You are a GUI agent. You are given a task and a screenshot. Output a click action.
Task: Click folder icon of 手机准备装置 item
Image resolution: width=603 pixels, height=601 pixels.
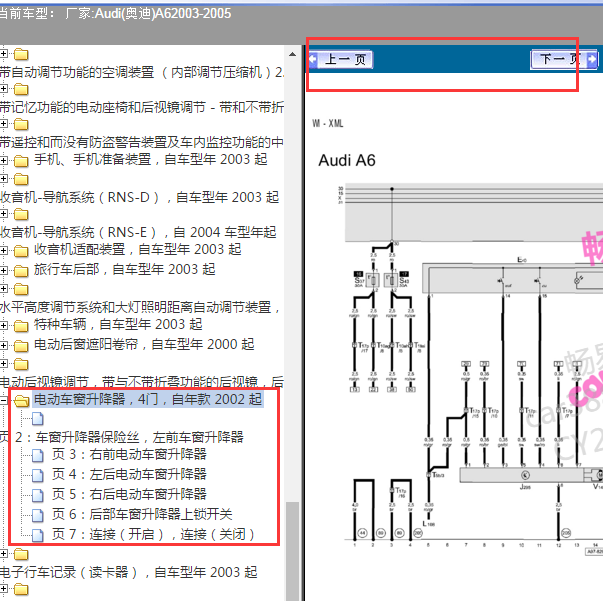(21, 161)
